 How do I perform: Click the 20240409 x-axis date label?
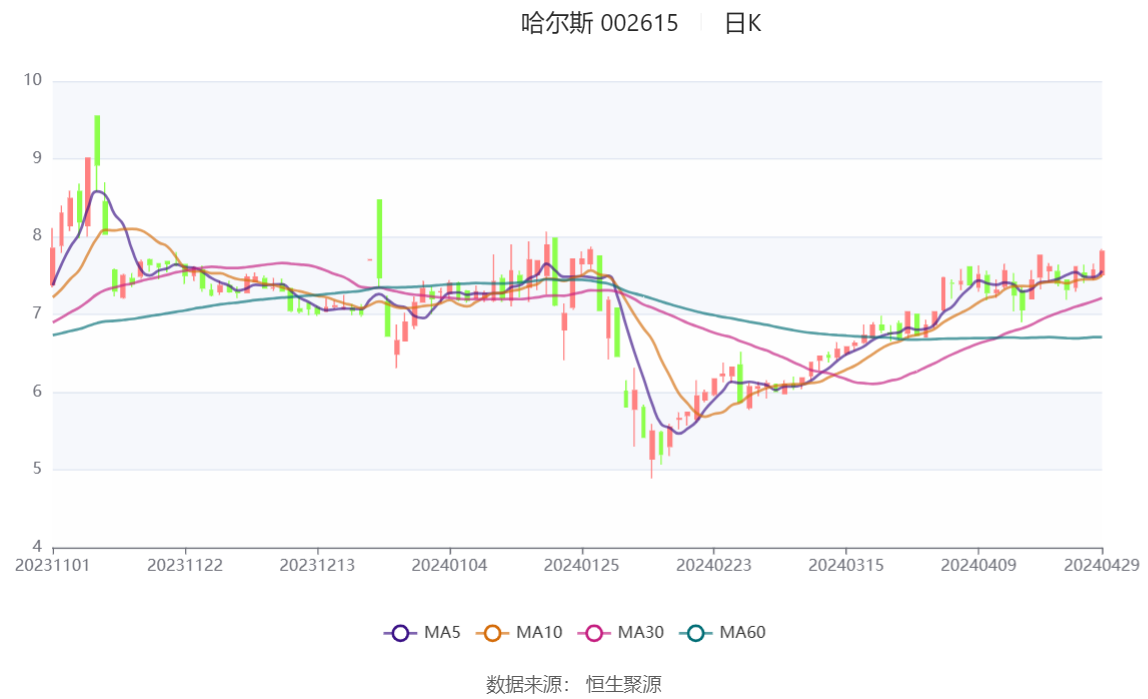coord(978,566)
